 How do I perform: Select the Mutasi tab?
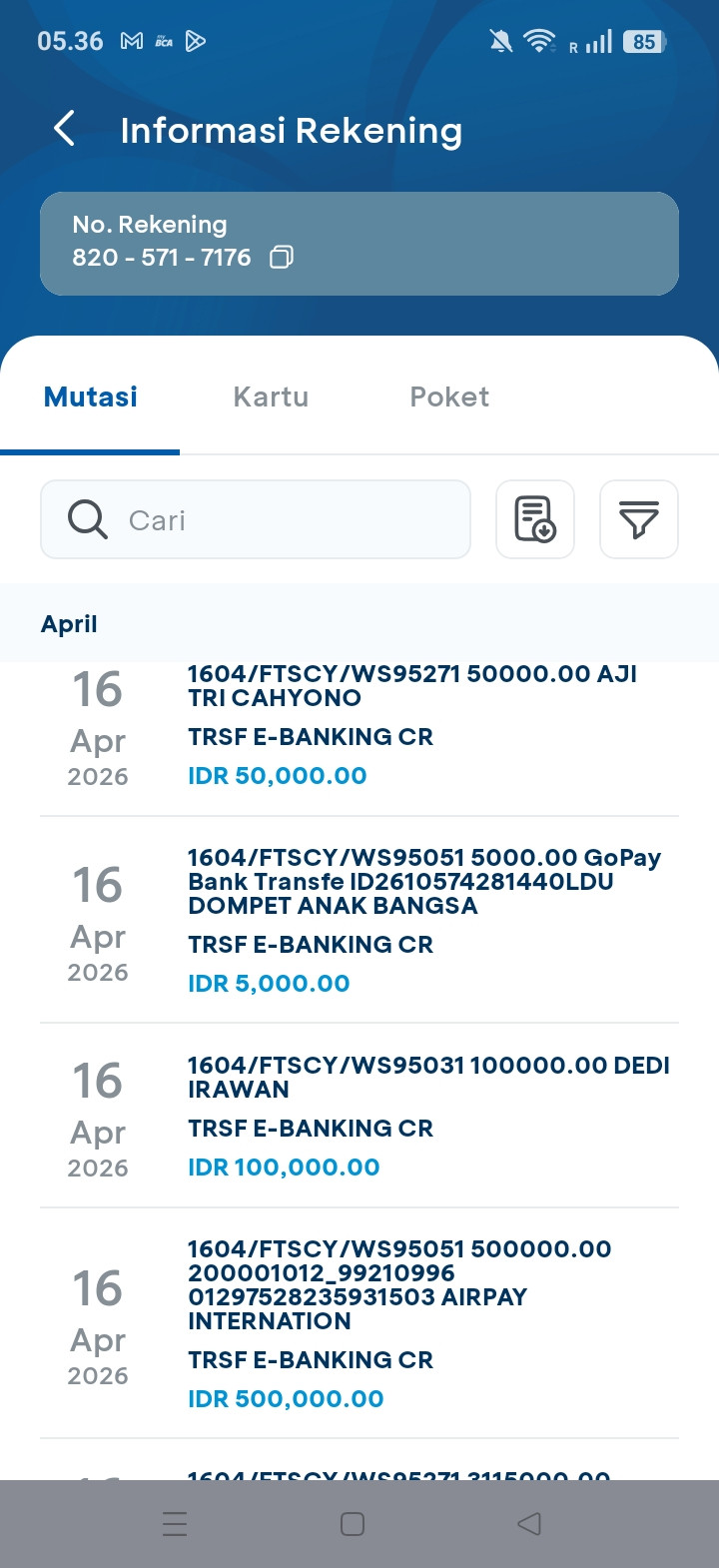click(91, 396)
